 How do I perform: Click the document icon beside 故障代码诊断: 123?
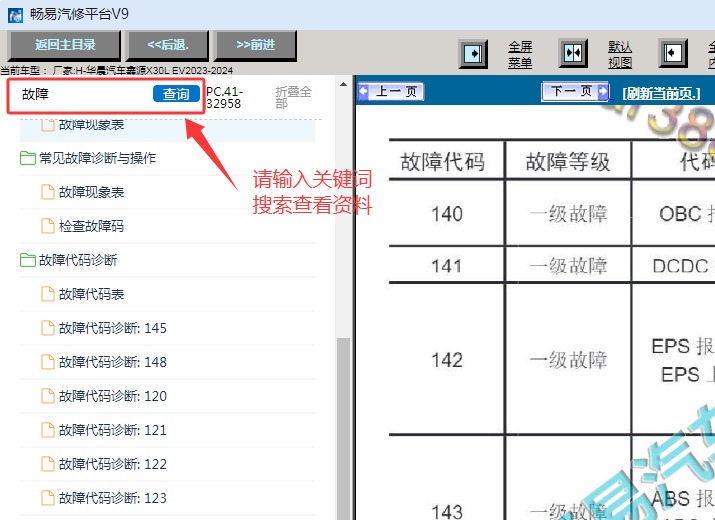48,498
